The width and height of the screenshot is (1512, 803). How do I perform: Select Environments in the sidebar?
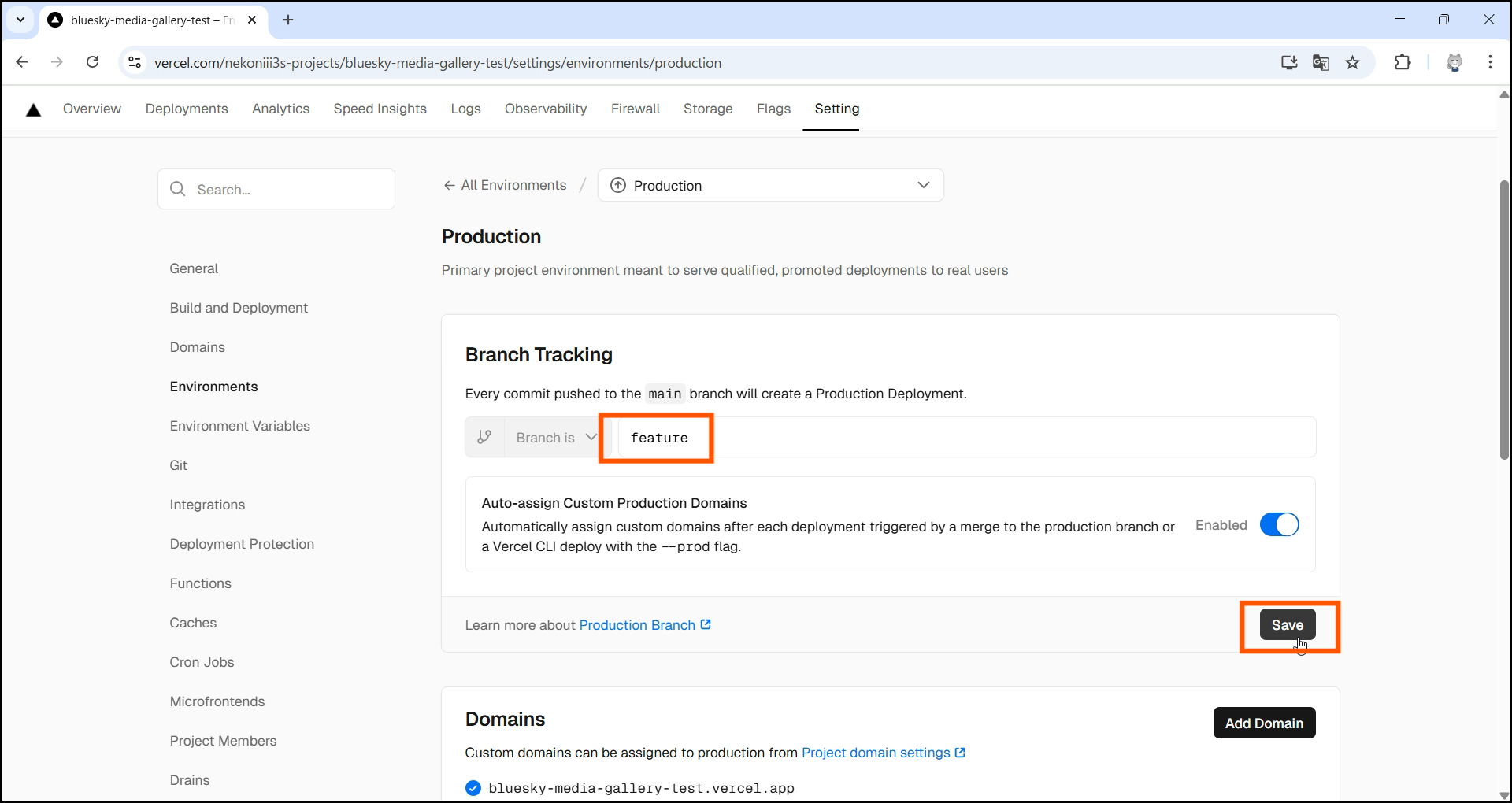tap(213, 387)
